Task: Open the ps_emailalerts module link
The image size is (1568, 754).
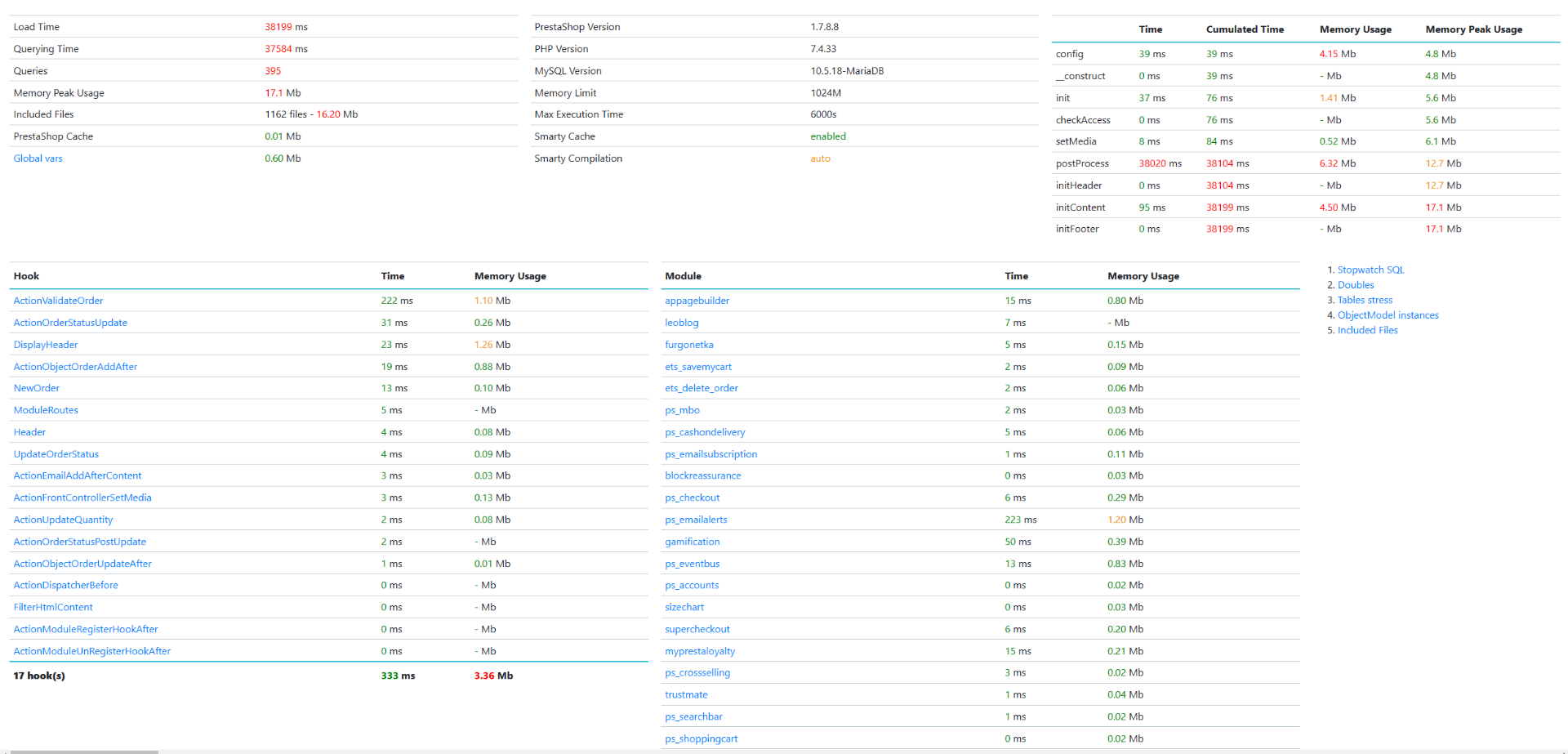Action: coord(696,520)
